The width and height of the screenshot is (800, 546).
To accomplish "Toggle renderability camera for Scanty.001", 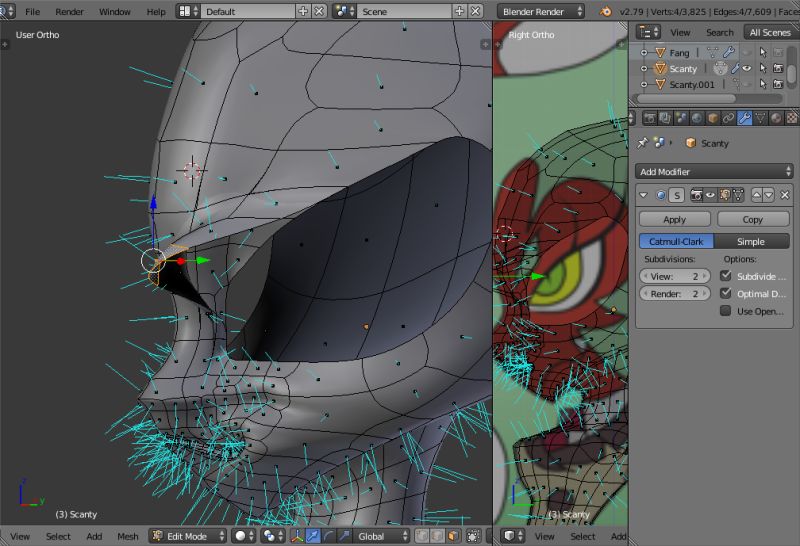I will (x=778, y=84).
